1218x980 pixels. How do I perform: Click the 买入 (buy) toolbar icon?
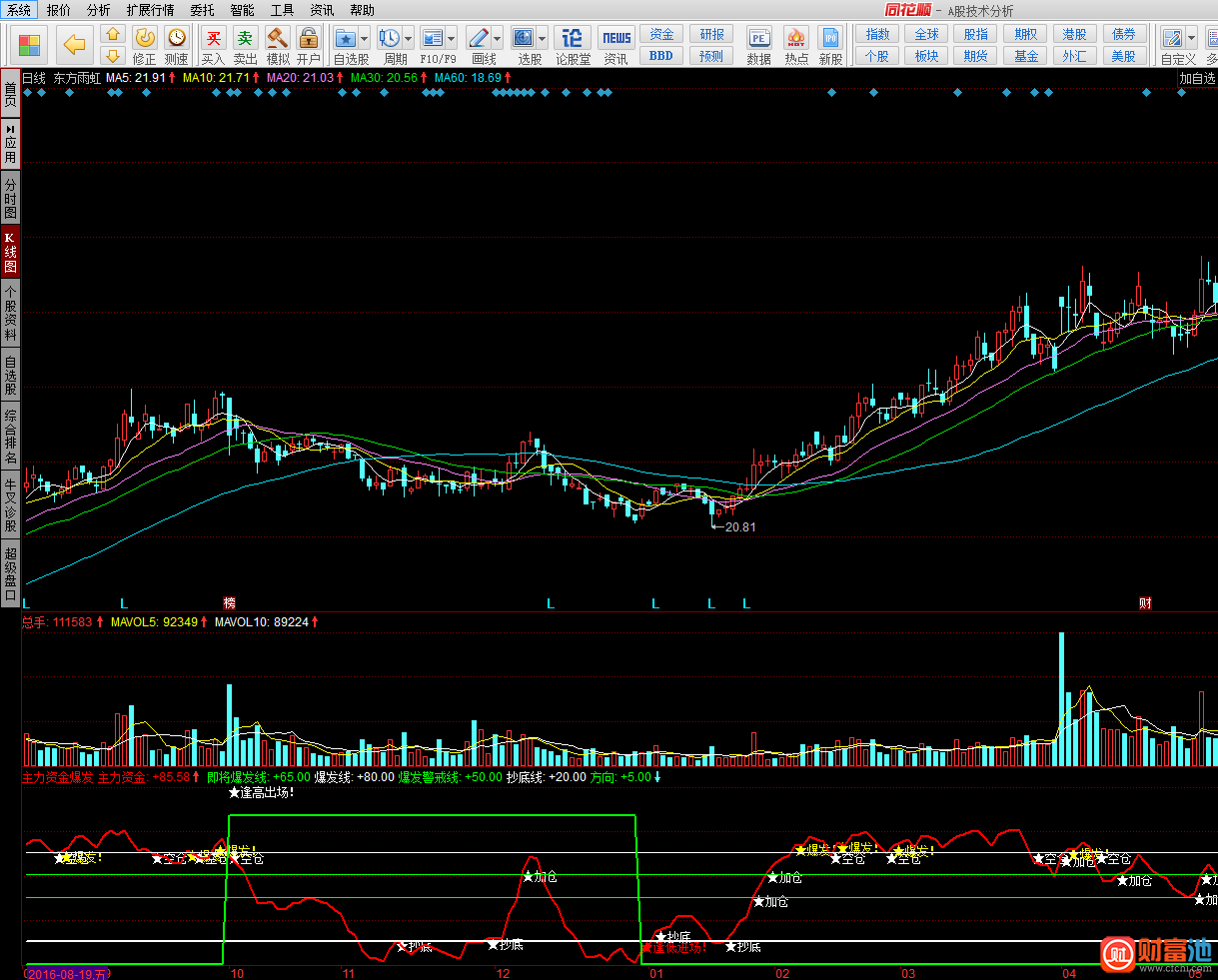click(213, 39)
